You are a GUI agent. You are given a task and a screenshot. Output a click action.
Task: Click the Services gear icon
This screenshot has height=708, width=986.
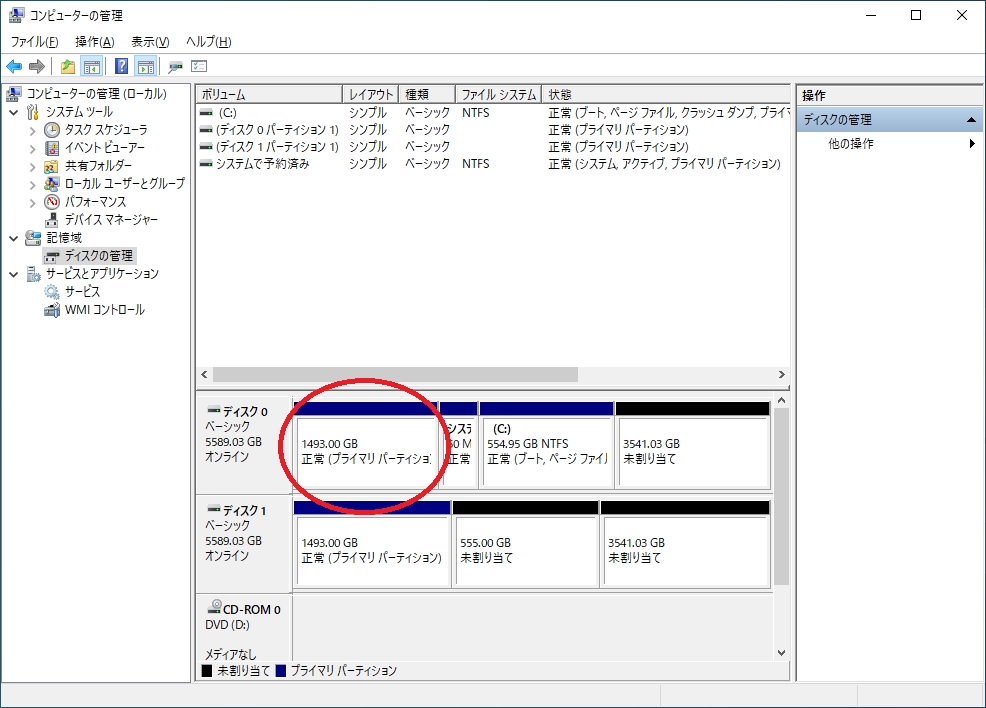click(x=52, y=292)
